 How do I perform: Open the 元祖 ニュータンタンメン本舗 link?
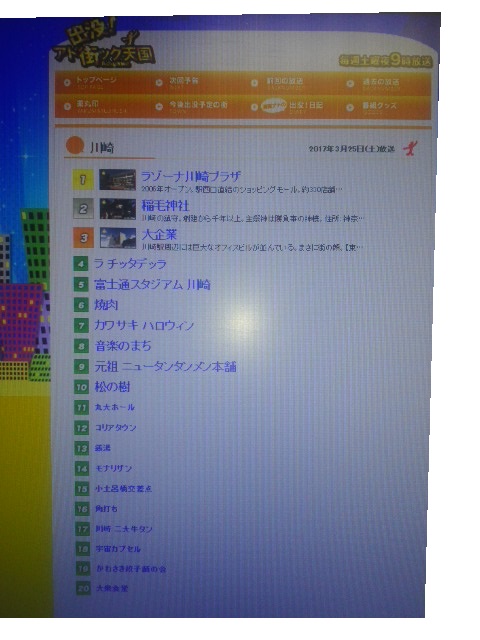tap(165, 366)
